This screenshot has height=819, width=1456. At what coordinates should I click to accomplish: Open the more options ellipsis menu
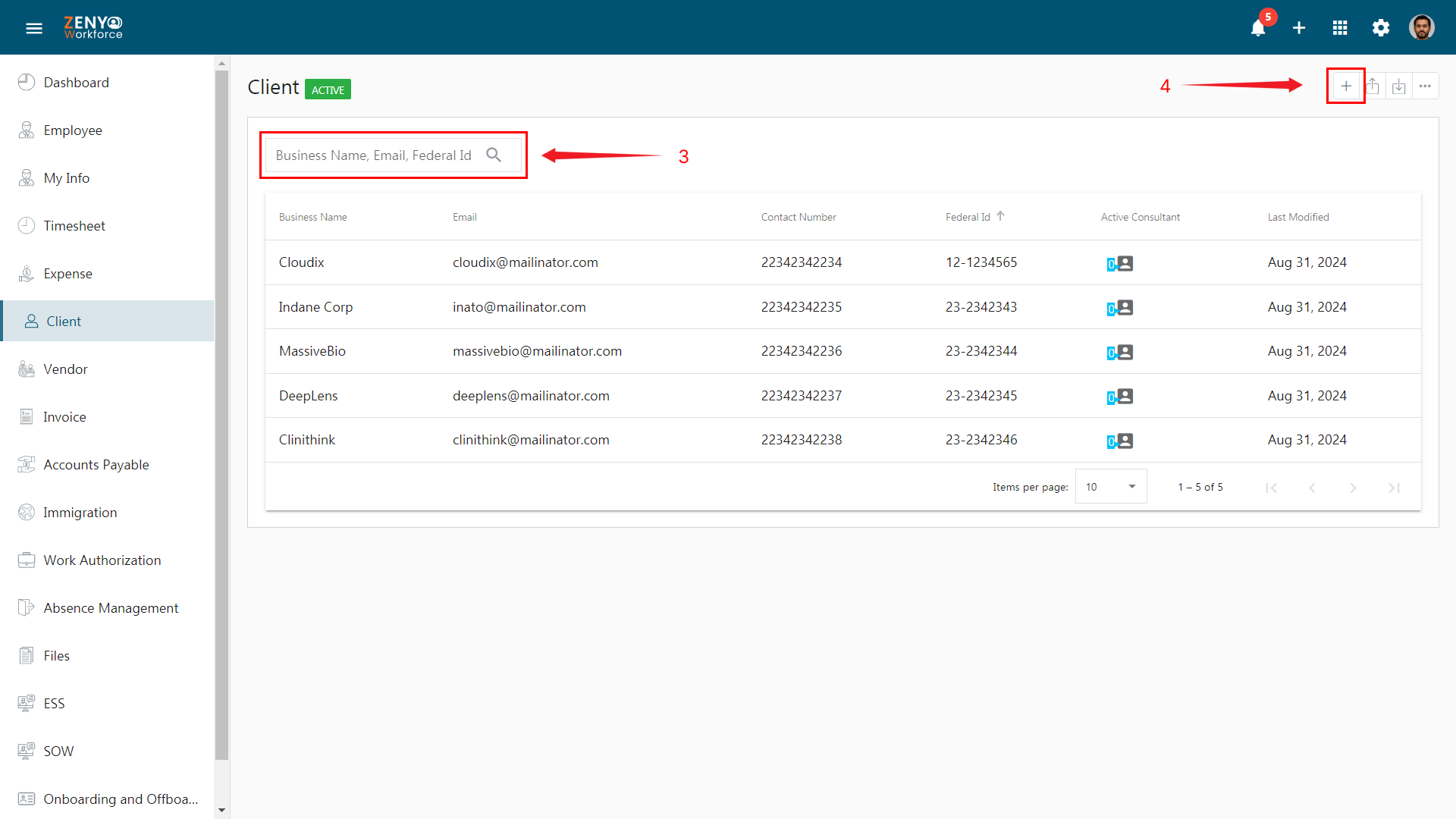click(x=1426, y=86)
